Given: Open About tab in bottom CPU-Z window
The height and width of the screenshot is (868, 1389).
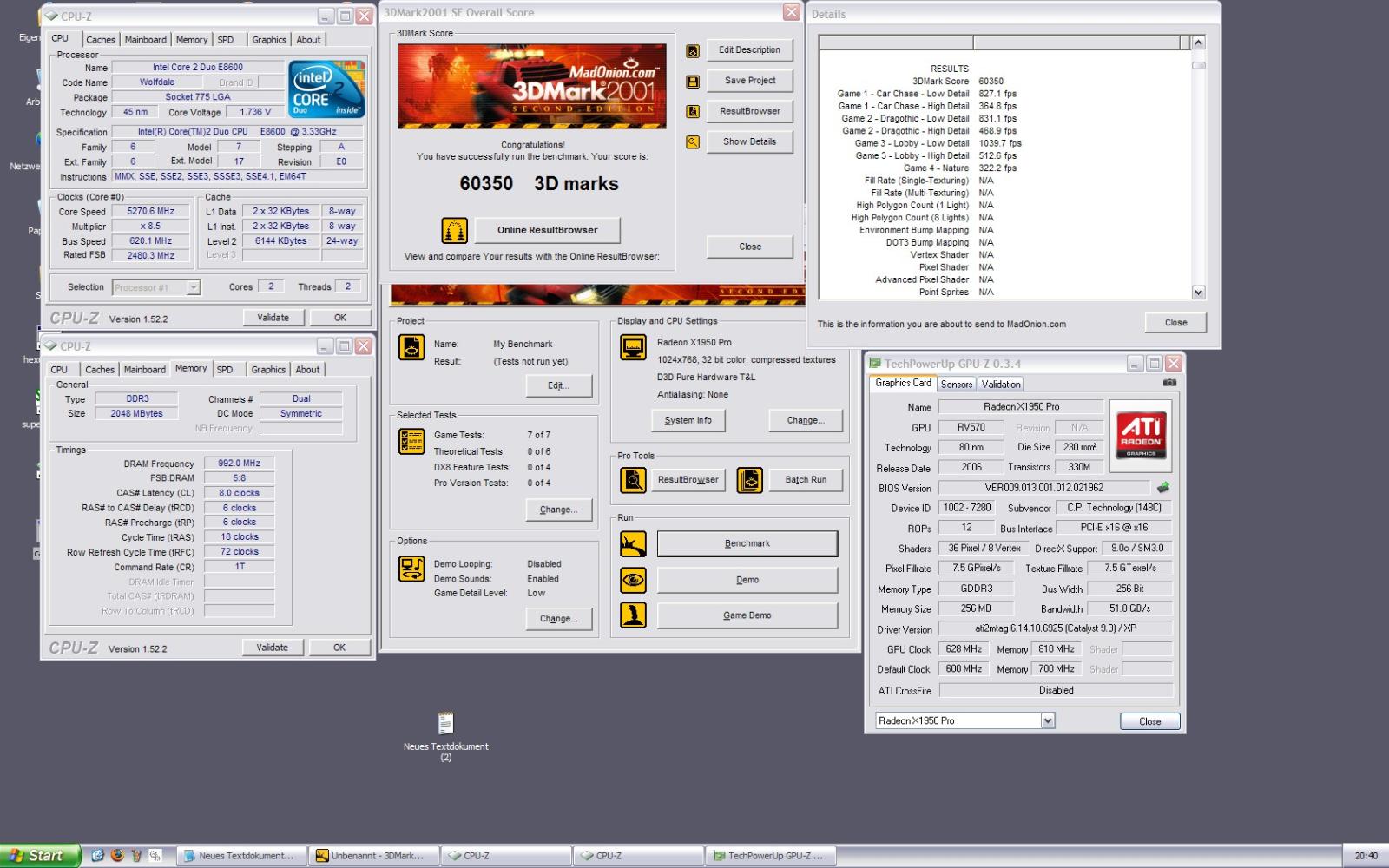Looking at the screenshot, I should (x=307, y=370).
